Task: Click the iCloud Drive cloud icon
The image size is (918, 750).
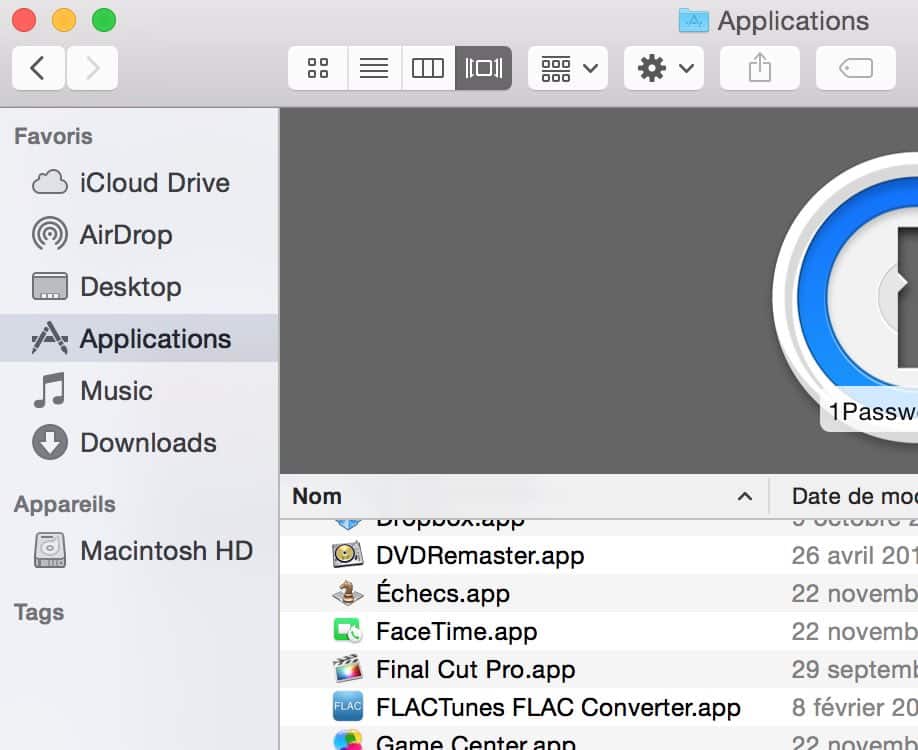Action: point(50,183)
